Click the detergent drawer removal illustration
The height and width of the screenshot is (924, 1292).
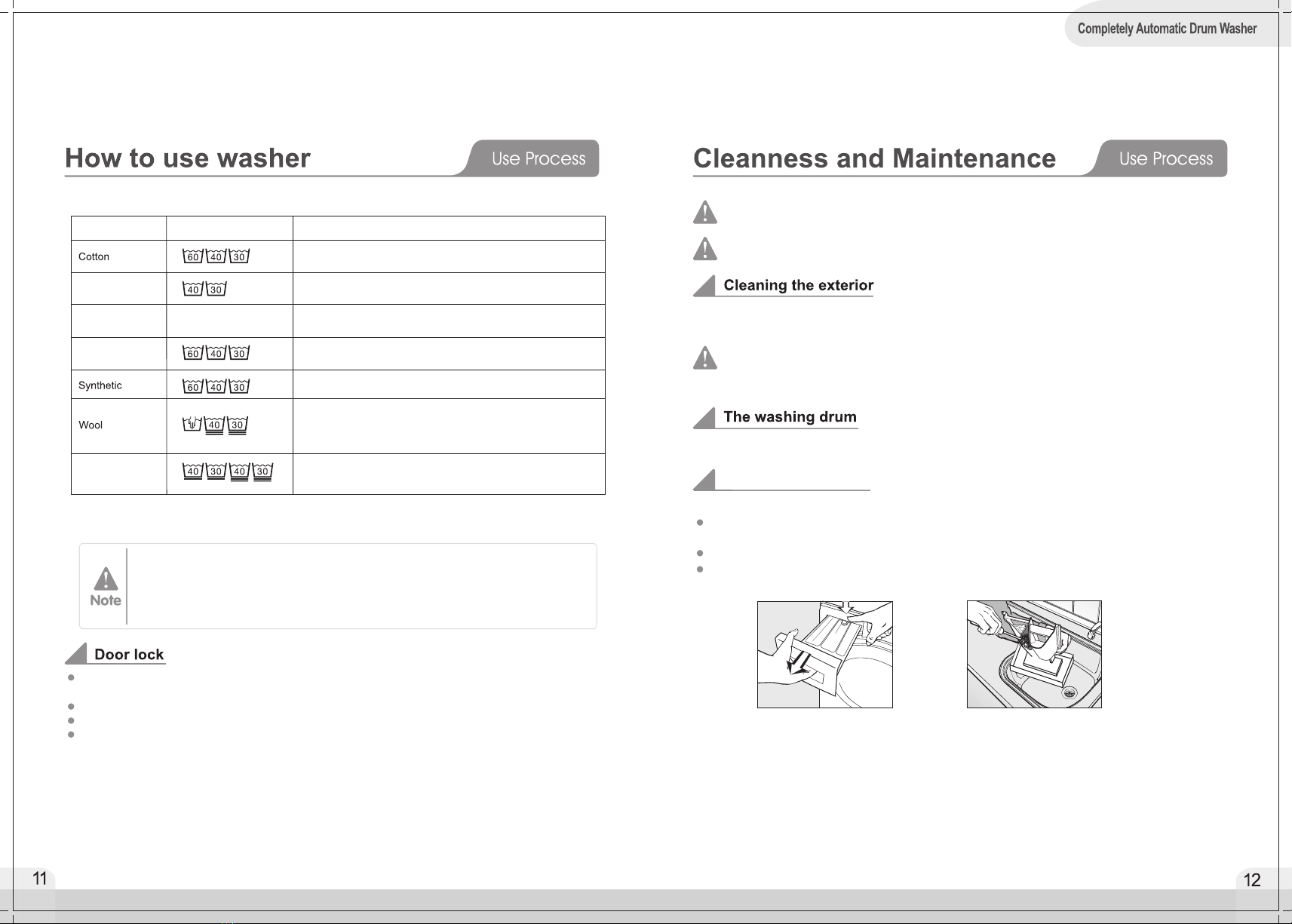coord(825,655)
